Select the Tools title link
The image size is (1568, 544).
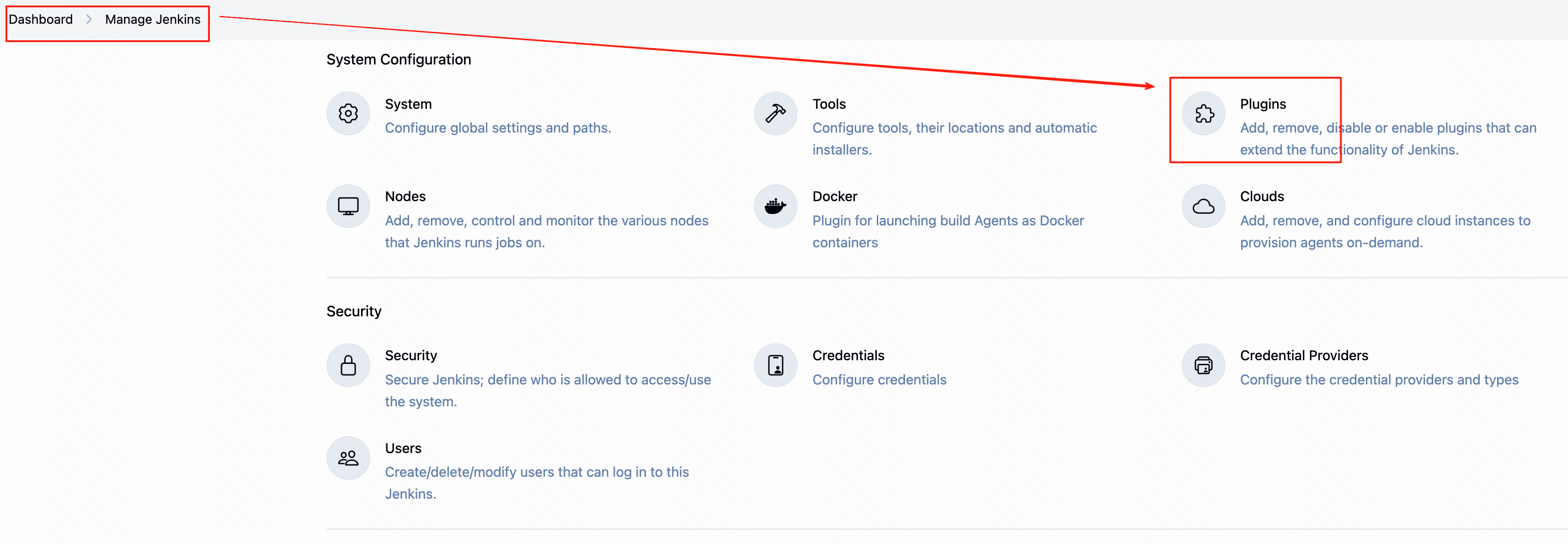[x=828, y=104]
